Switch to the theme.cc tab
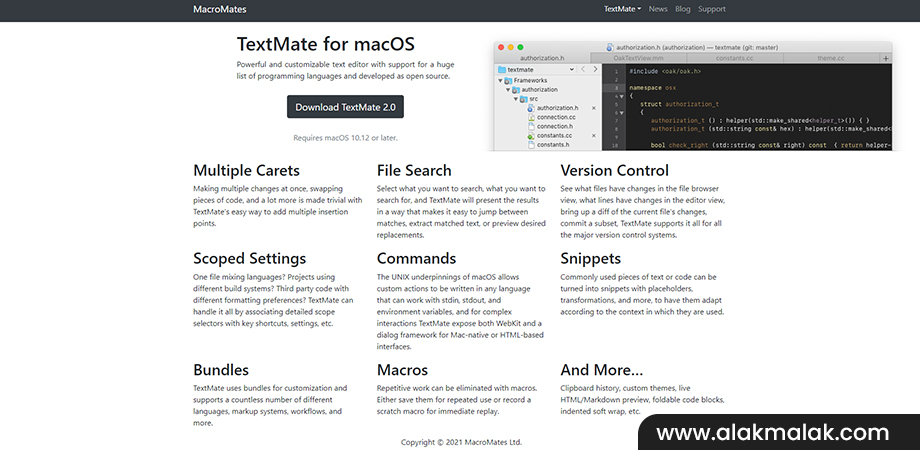This screenshot has height=450, width=920. (x=831, y=58)
